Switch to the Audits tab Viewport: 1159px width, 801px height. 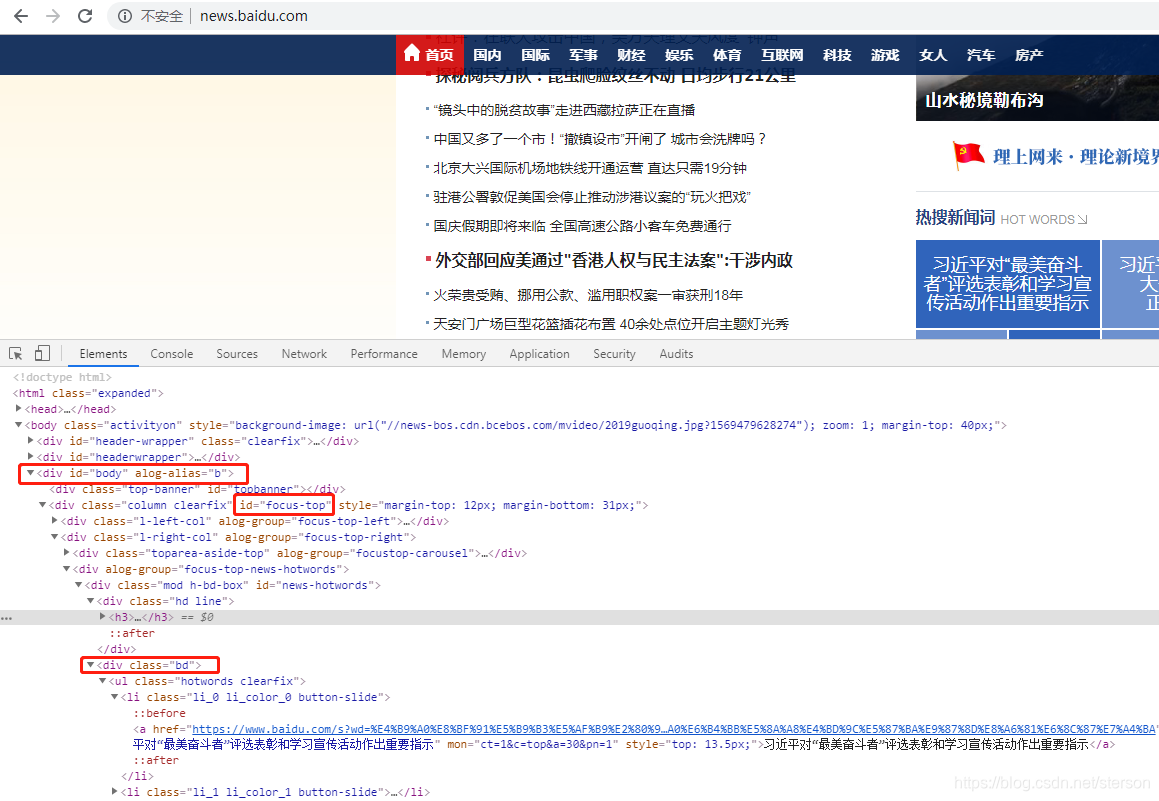click(x=676, y=354)
